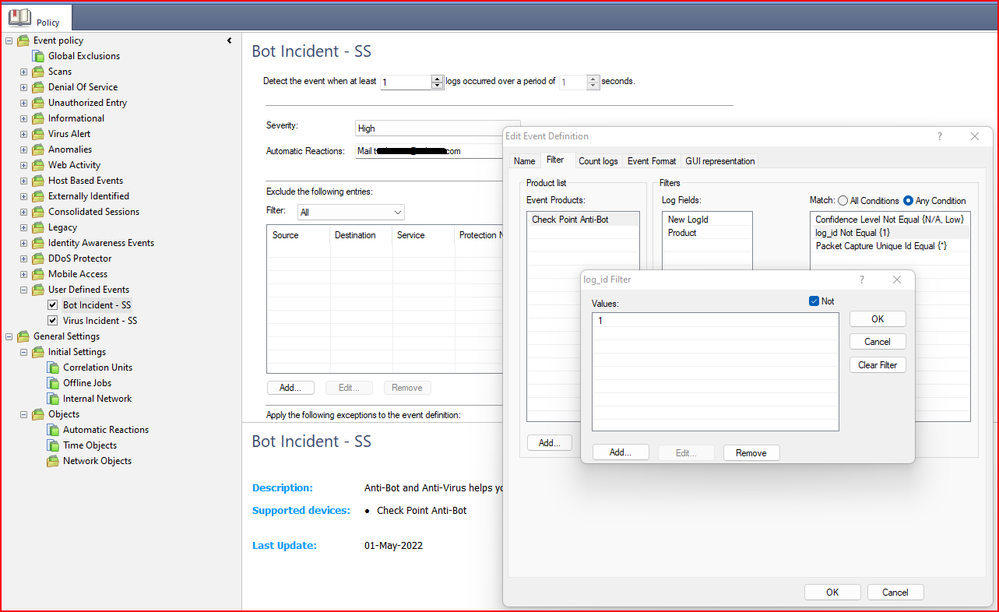Click the General Settings folder icon
The width and height of the screenshot is (999, 612).
[x=24, y=337]
